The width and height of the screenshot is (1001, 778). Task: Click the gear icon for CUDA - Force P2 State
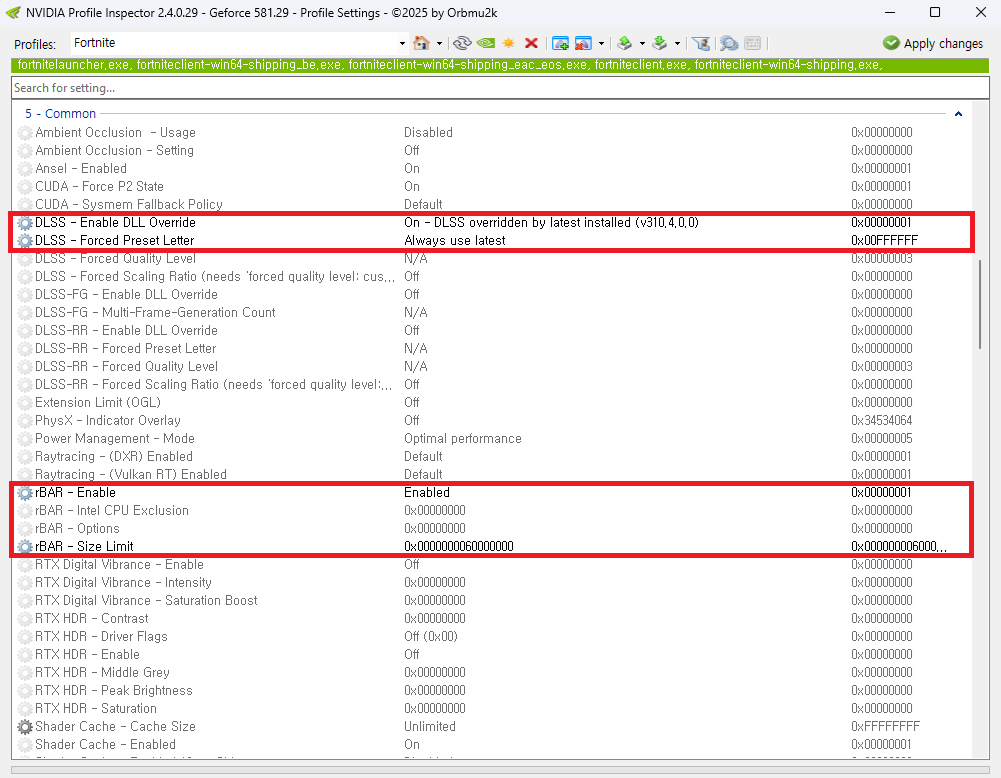click(x=25, y=187)
